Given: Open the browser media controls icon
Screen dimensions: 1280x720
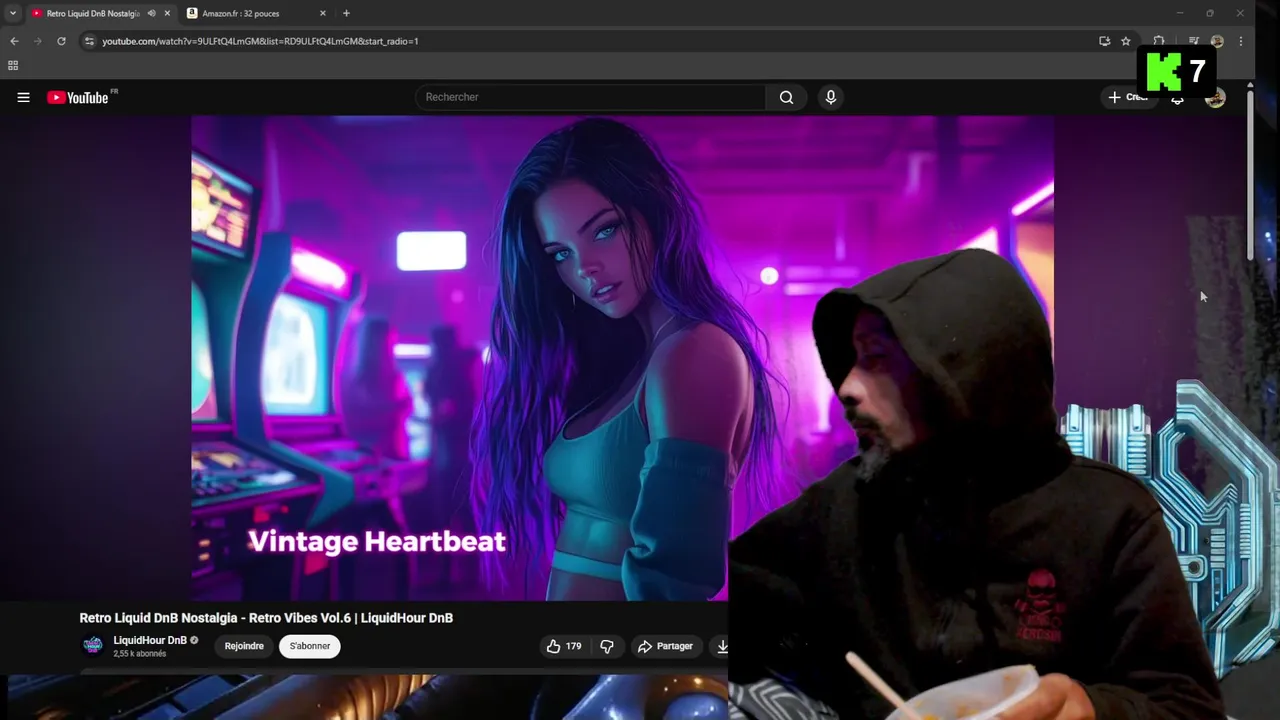Looking at the screenshot, I should click(x=1194, y=41).
